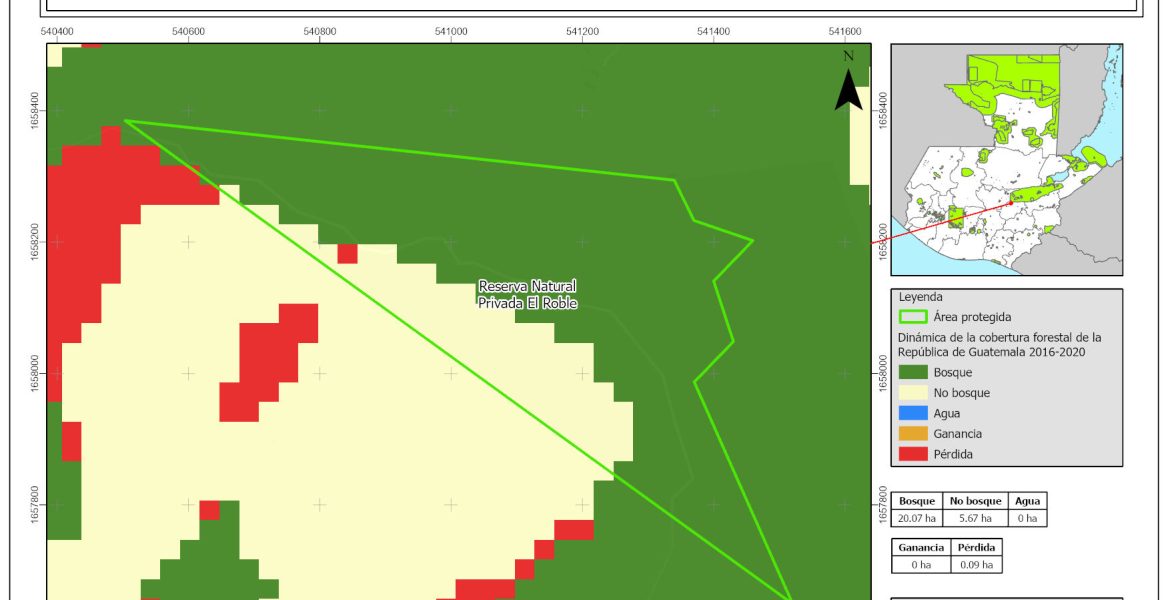The width and height of the screenshot is (1170, 600).
Task: Select the red location marker on inset map
Action: [1010, 202]
